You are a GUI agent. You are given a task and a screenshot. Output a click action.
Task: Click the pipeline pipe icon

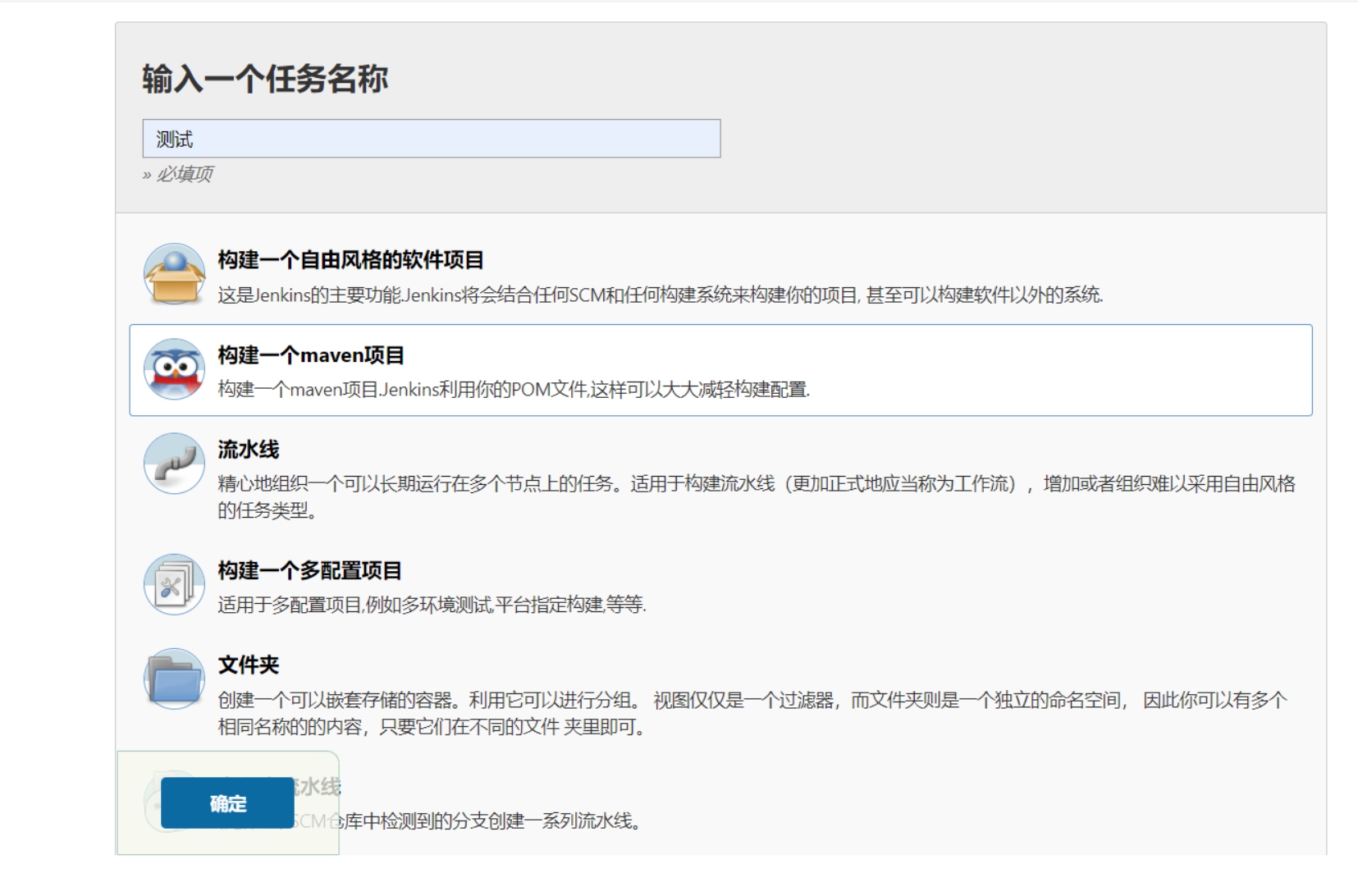tap(174, 464)
